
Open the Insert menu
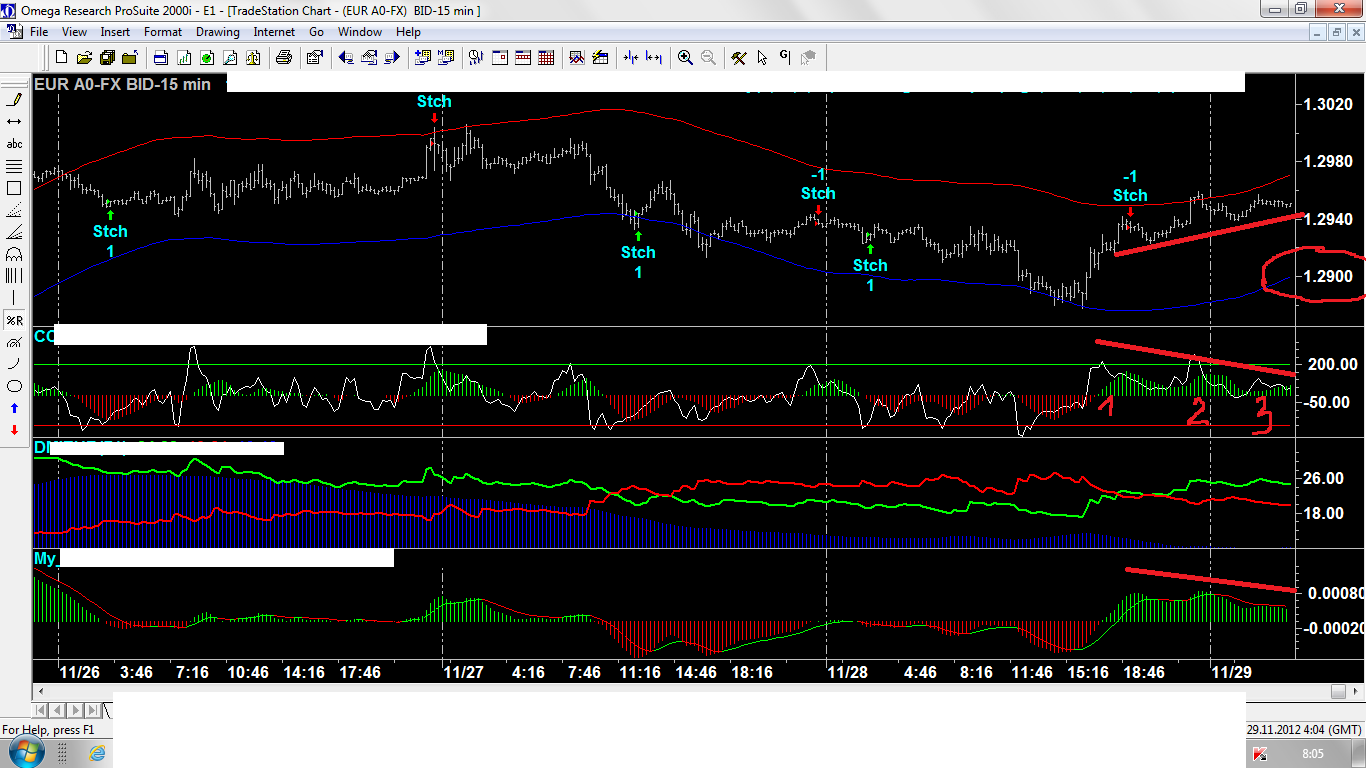tap(115, 32)
